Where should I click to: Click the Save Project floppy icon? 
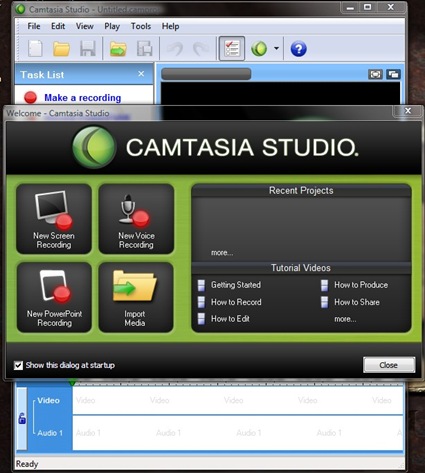click(88, 49)
